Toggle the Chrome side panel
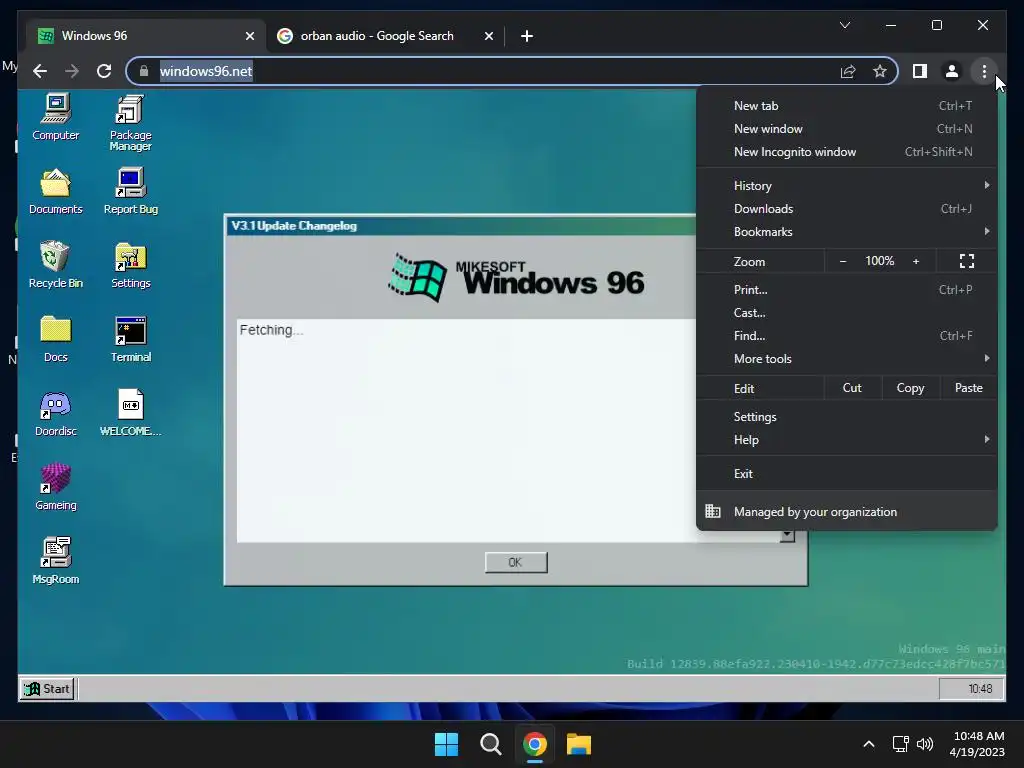 point(920,71)
